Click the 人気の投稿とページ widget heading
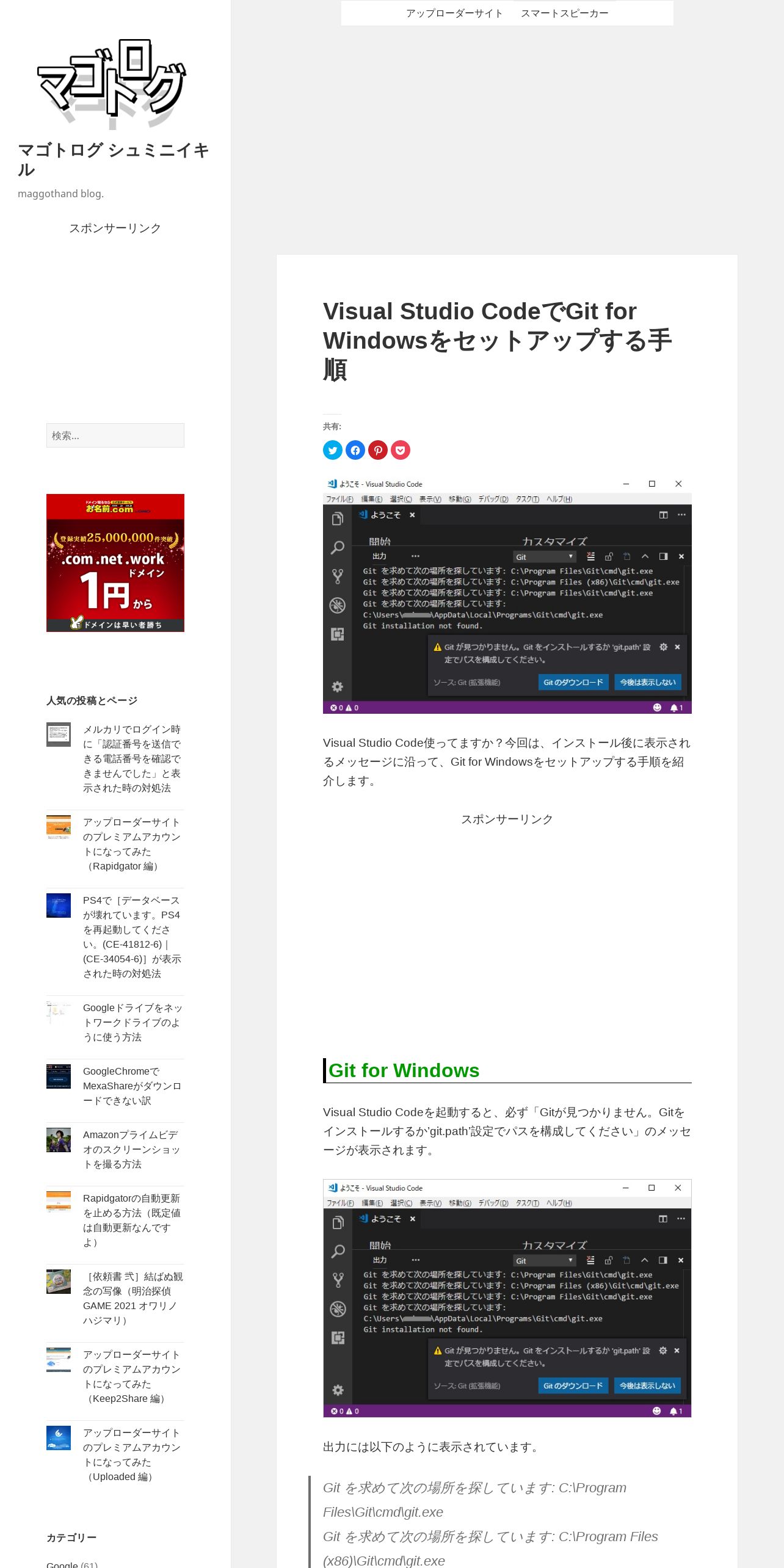Image resolution: width=784 pixels, height=1568 pixels. 92,700
